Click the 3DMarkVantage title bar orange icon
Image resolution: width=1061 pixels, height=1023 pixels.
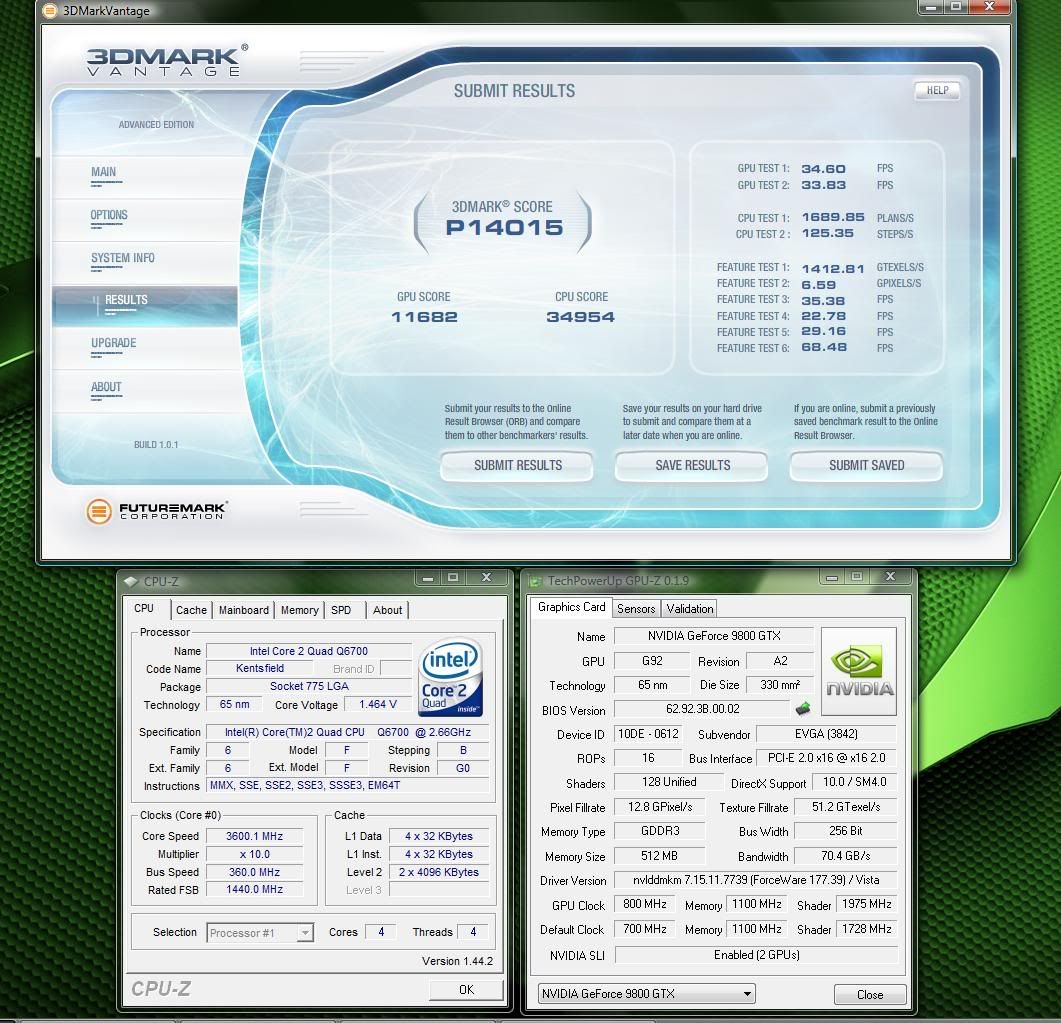[49, 10]
